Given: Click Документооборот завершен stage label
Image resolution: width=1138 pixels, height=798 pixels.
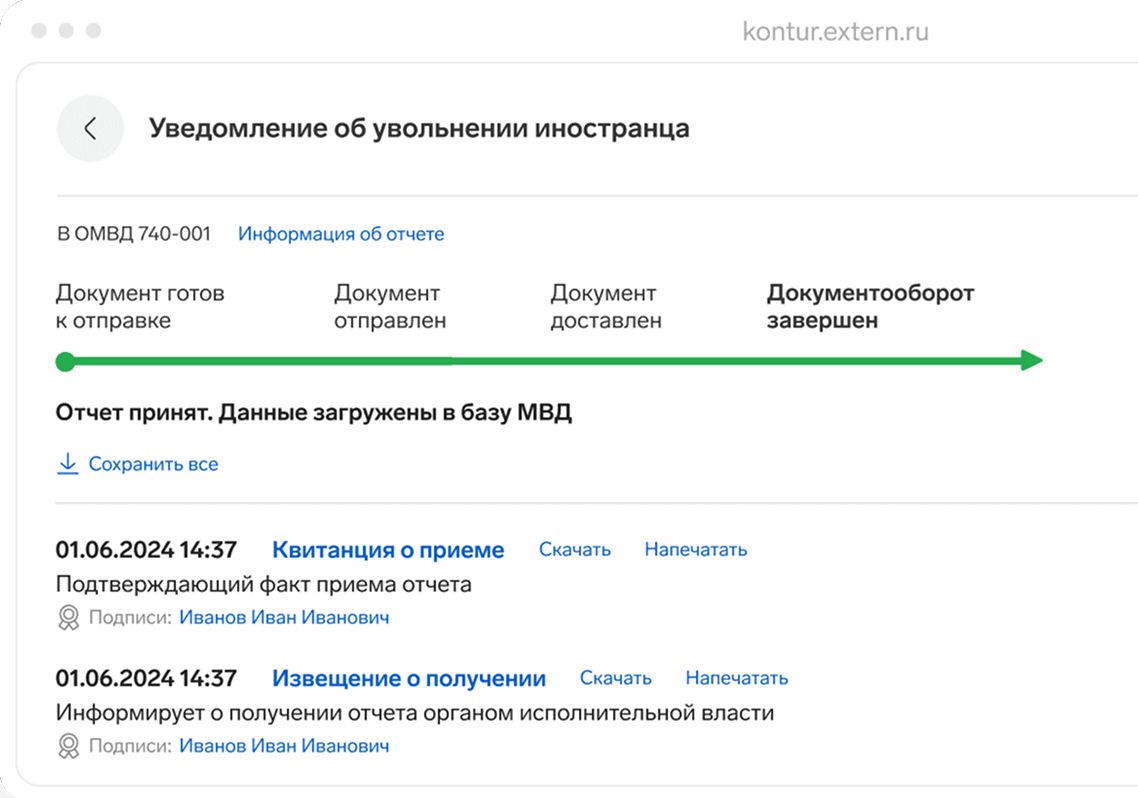Looking at the screenshot, I should (870, 307).
